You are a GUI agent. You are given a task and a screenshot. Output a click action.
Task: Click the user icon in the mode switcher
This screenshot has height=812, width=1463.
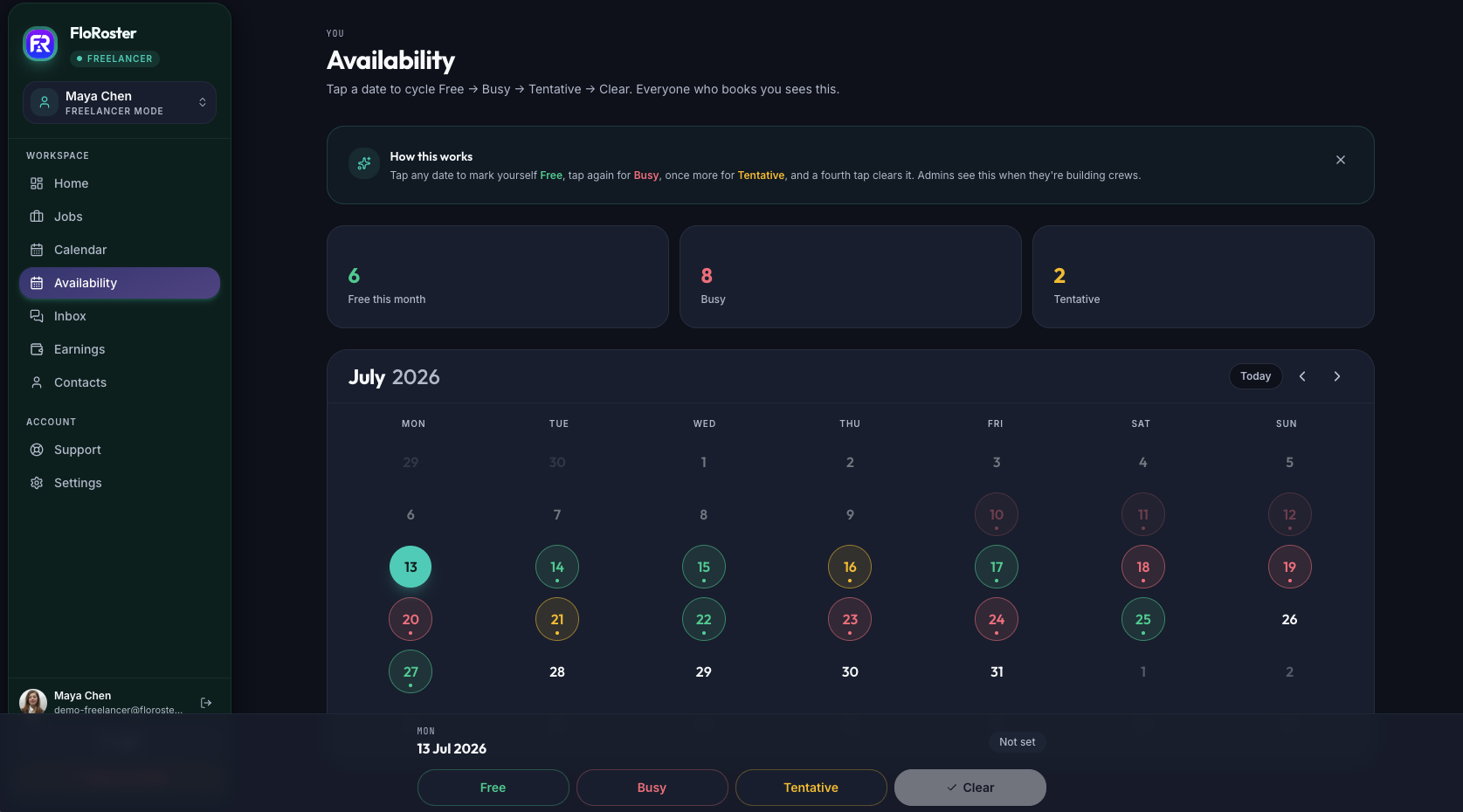point(45,102)
